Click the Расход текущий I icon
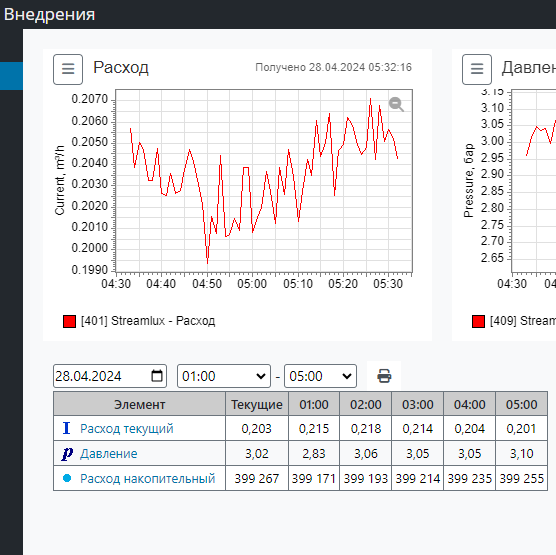556x555 pixels. point(66,428)
